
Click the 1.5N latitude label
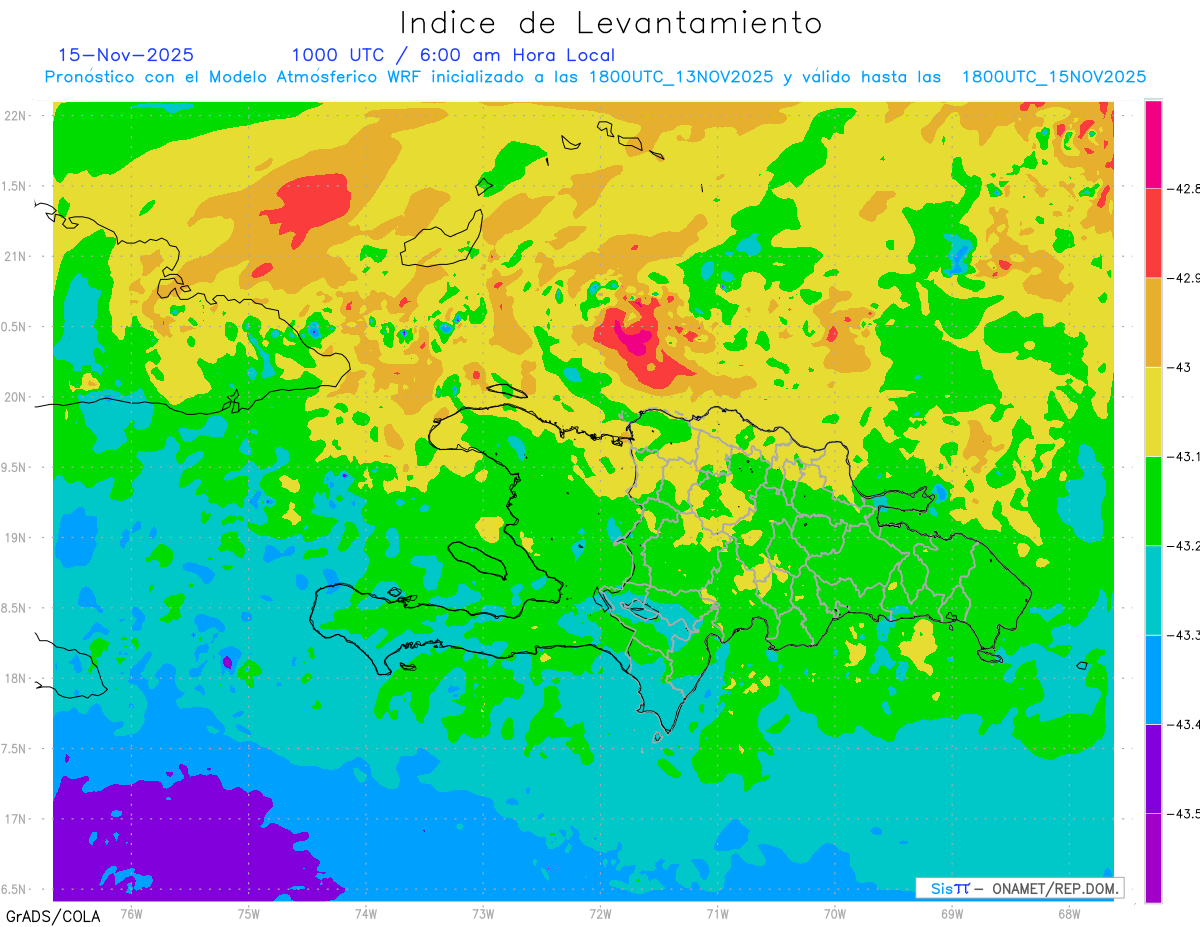pos(14,186)
